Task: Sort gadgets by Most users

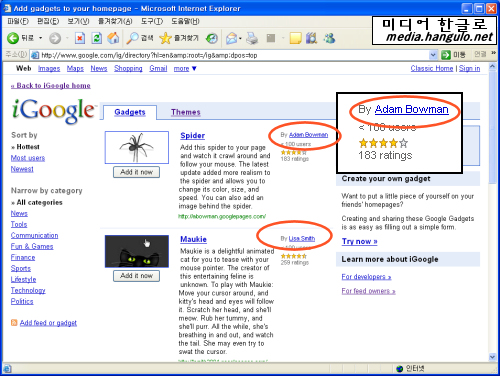Action: coord(28,158)
